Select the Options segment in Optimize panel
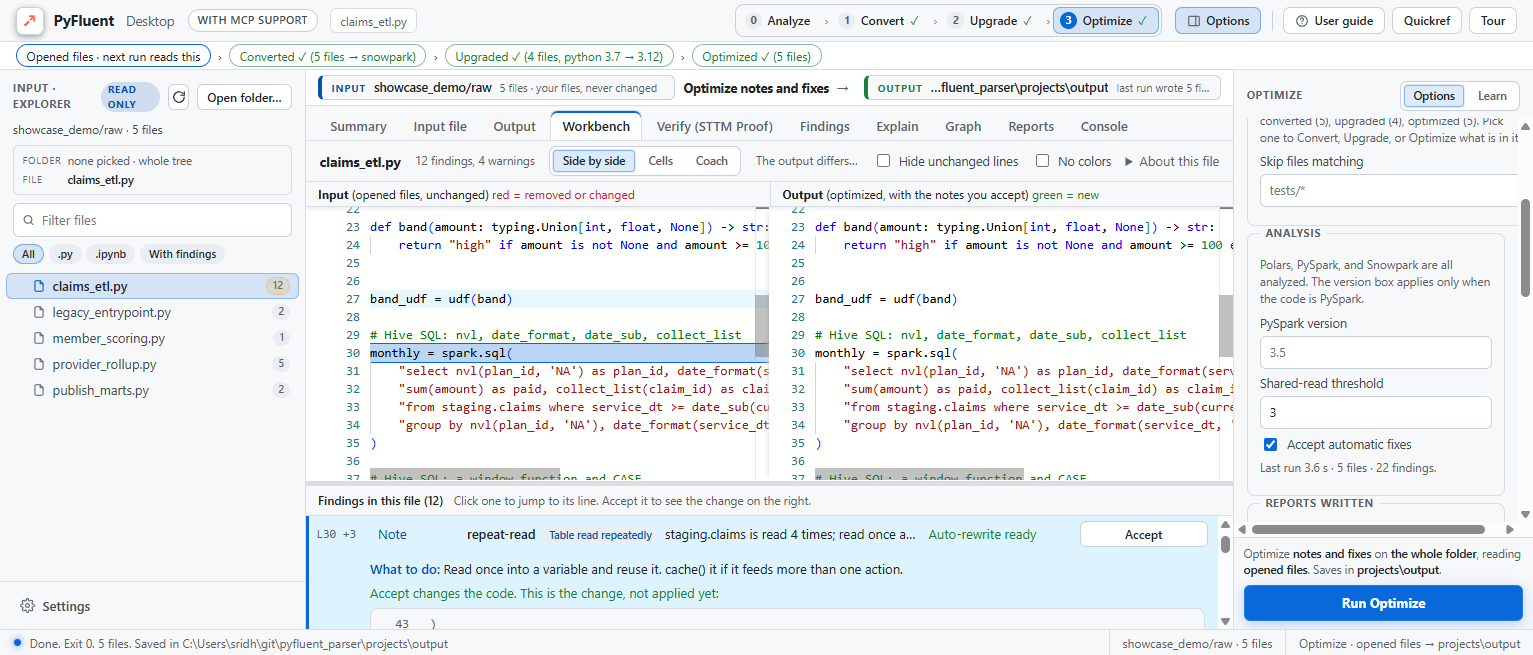 pyautogui.click(x=1434, y=96)
